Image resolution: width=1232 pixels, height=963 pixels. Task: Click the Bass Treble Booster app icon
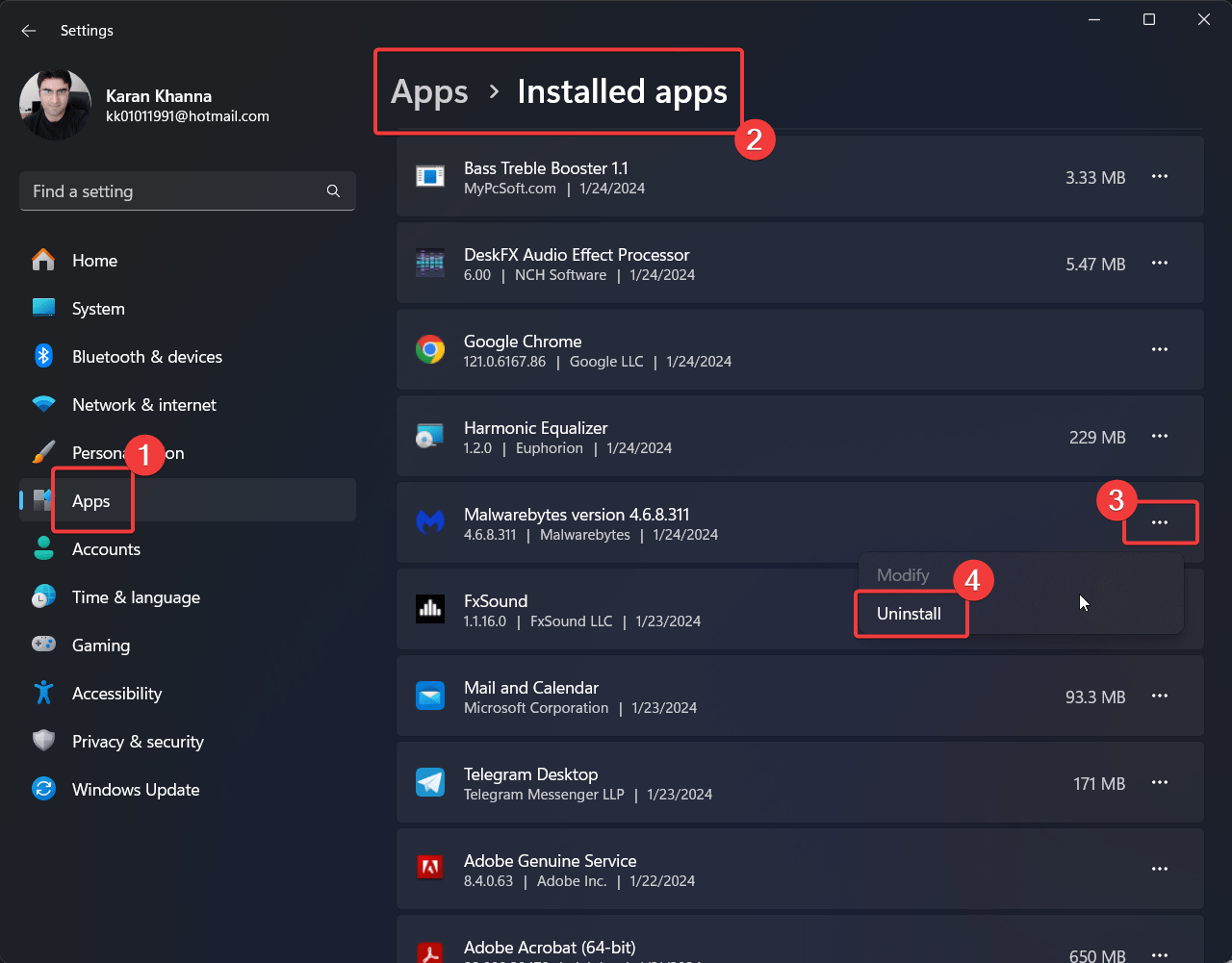coord(430,176)
